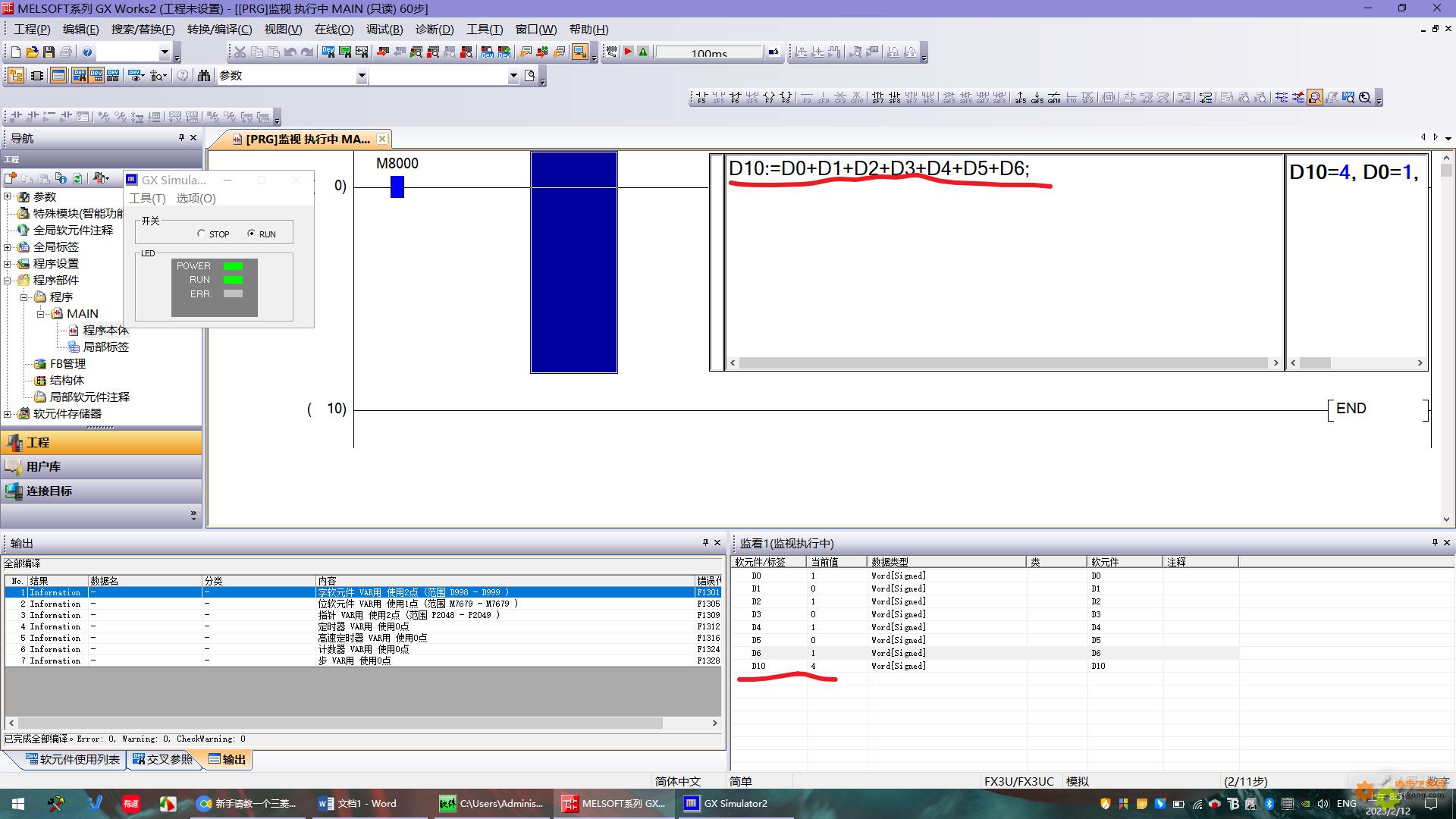Click the red play simulation start icon
This screenshot has width=1456, height=819.
tap(628, 52)
